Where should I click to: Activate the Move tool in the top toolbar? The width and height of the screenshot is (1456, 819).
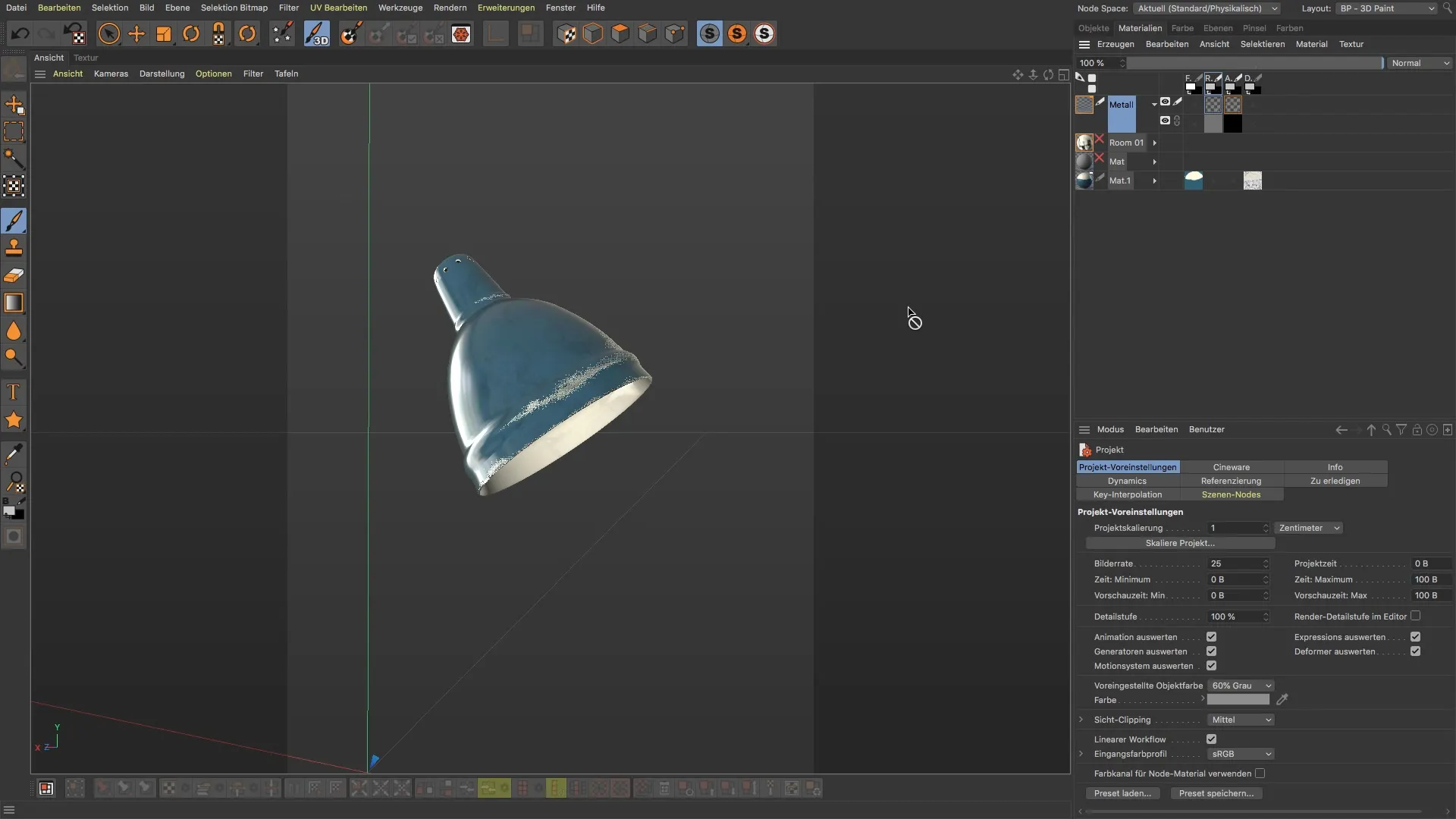point(136,33)
